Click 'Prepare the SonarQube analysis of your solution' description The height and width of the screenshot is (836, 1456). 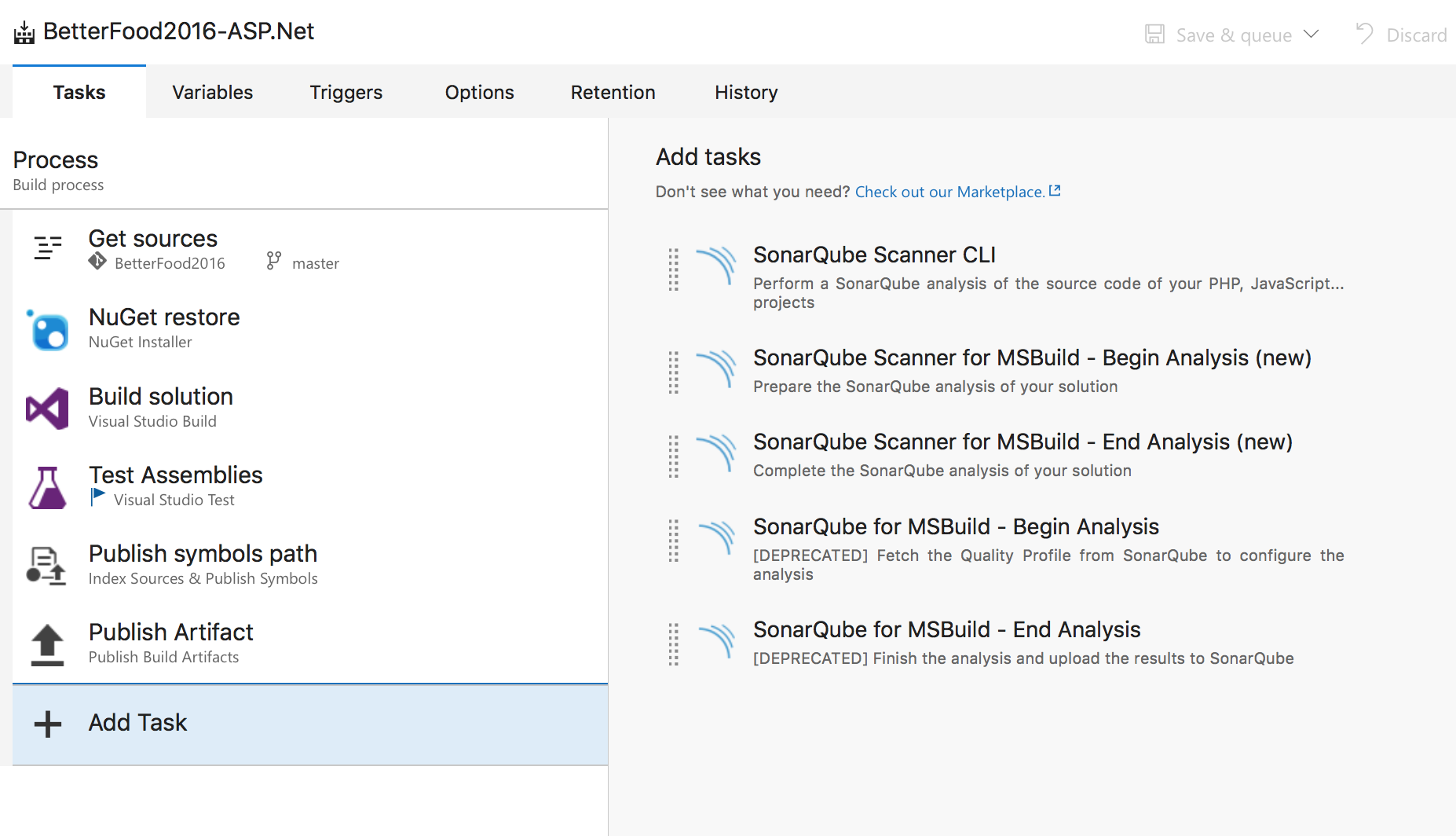(x=935, y=387)
